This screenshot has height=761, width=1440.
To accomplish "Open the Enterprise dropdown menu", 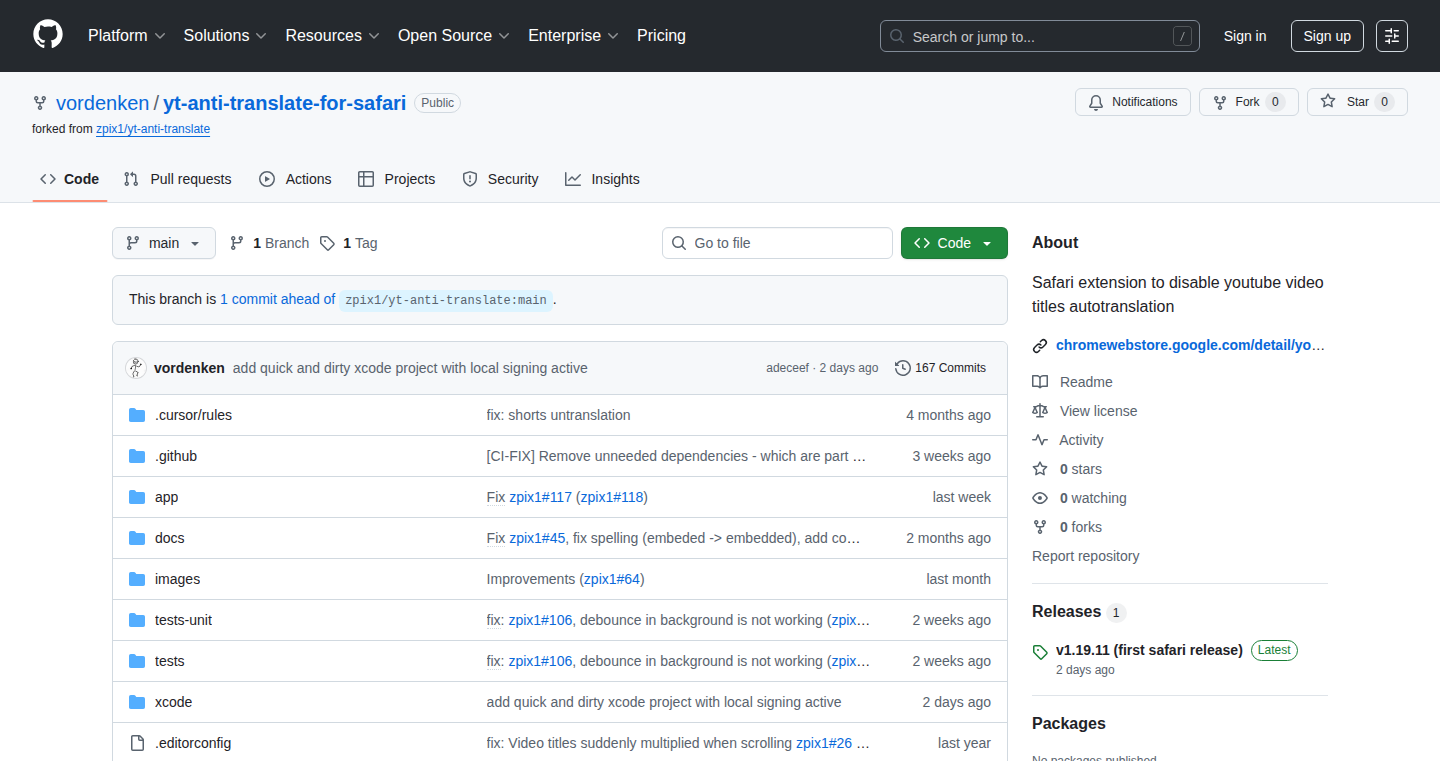I will 574,36.
